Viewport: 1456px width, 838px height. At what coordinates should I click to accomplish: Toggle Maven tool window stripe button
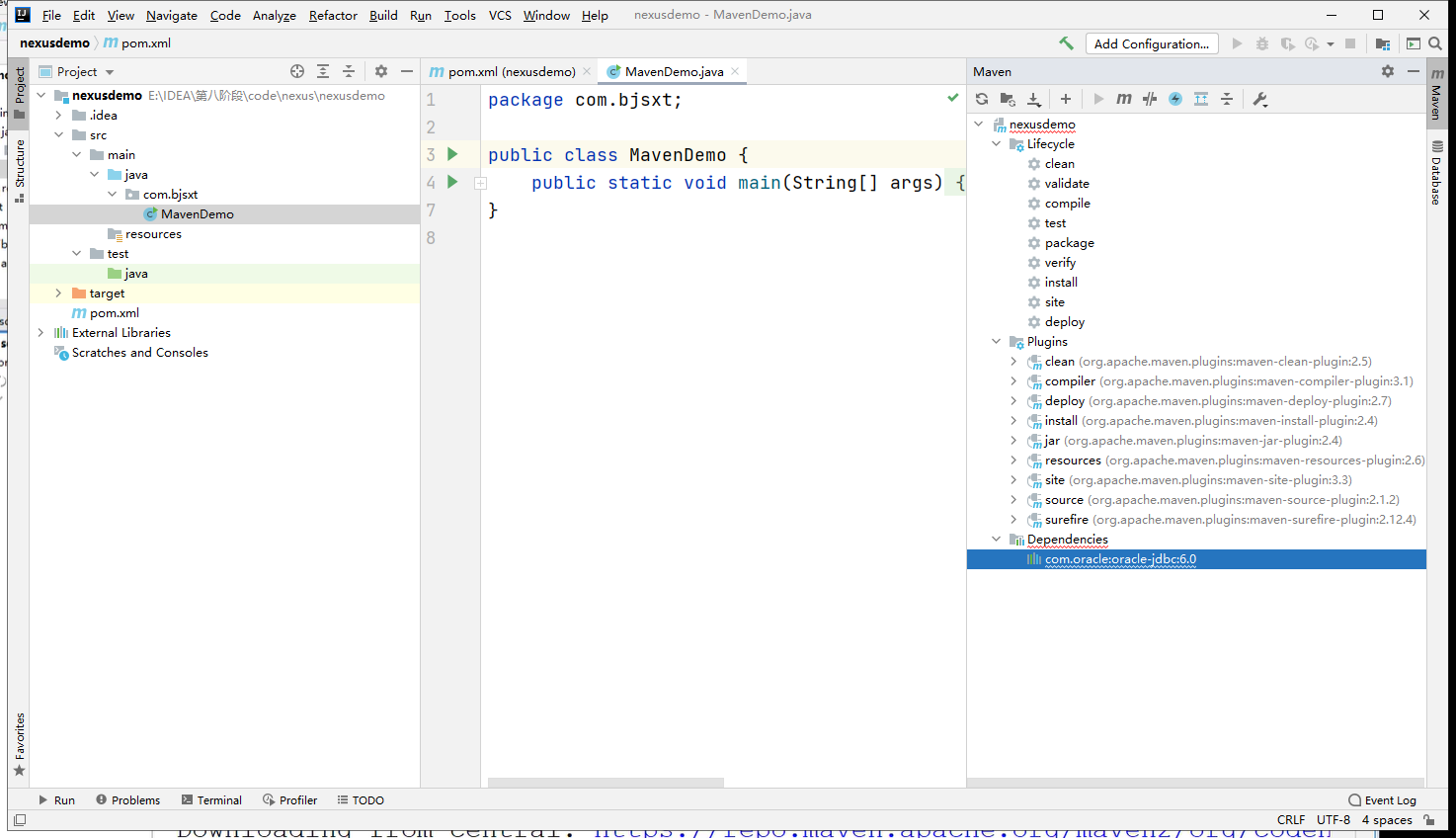click(x=1437, y=94)
